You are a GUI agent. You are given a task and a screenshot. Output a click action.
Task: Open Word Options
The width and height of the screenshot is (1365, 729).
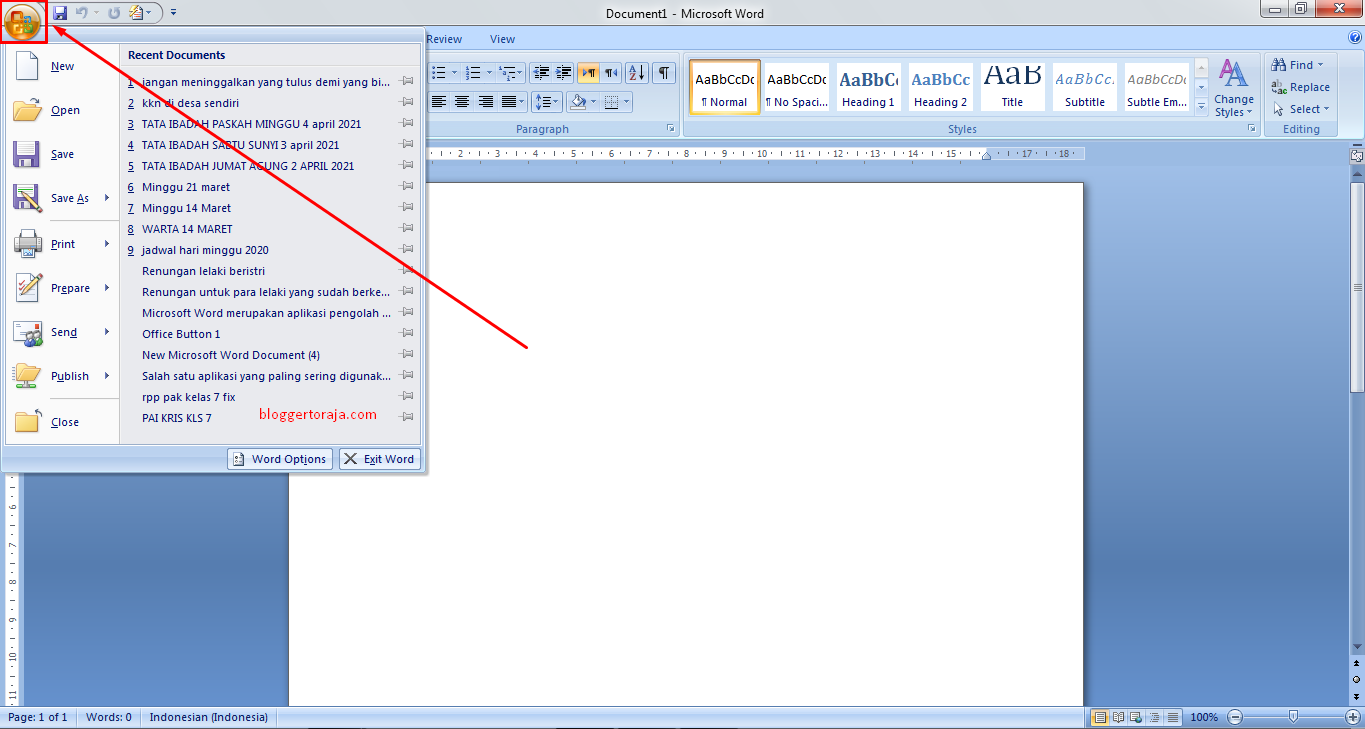(279, 458)
